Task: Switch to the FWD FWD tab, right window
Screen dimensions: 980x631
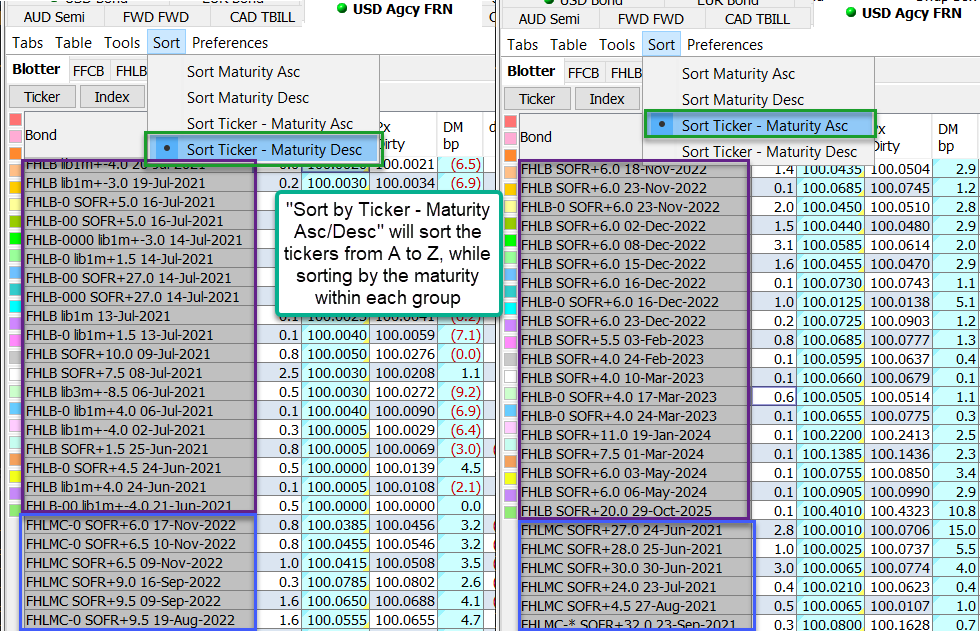Action: pyautogui.click(x=651, y=19)
